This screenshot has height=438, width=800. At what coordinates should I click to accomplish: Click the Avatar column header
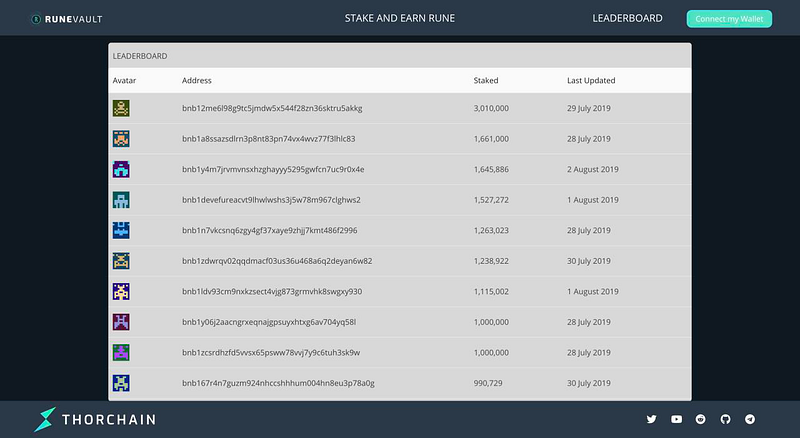click(124, 81)
